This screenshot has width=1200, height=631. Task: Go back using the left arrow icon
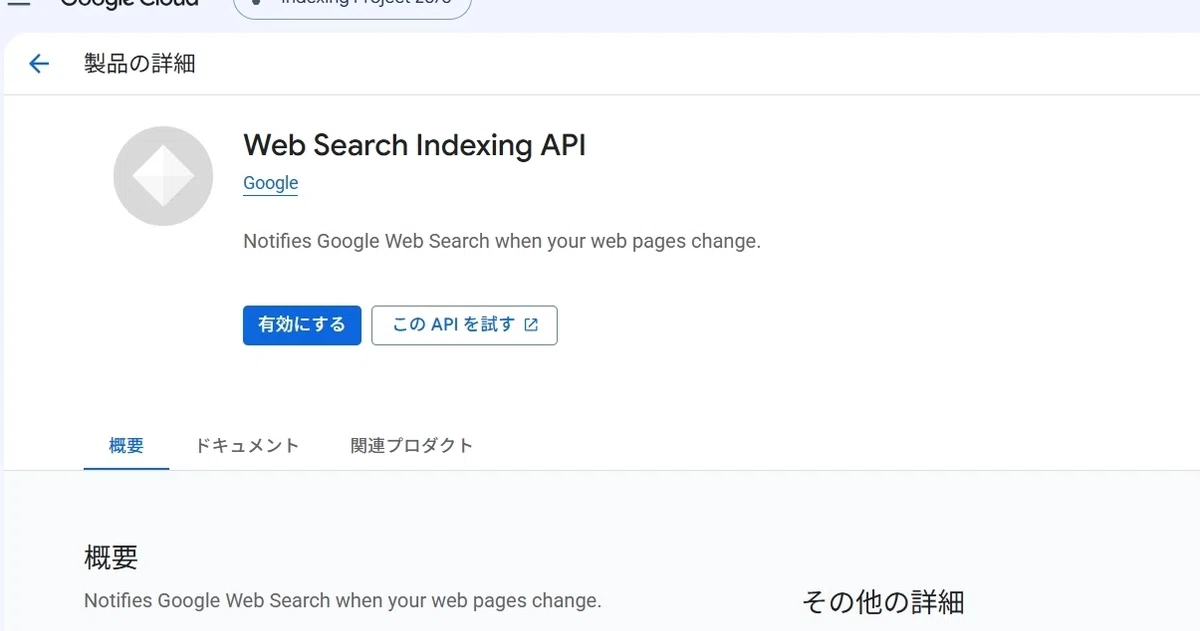(x=38, y=64)
